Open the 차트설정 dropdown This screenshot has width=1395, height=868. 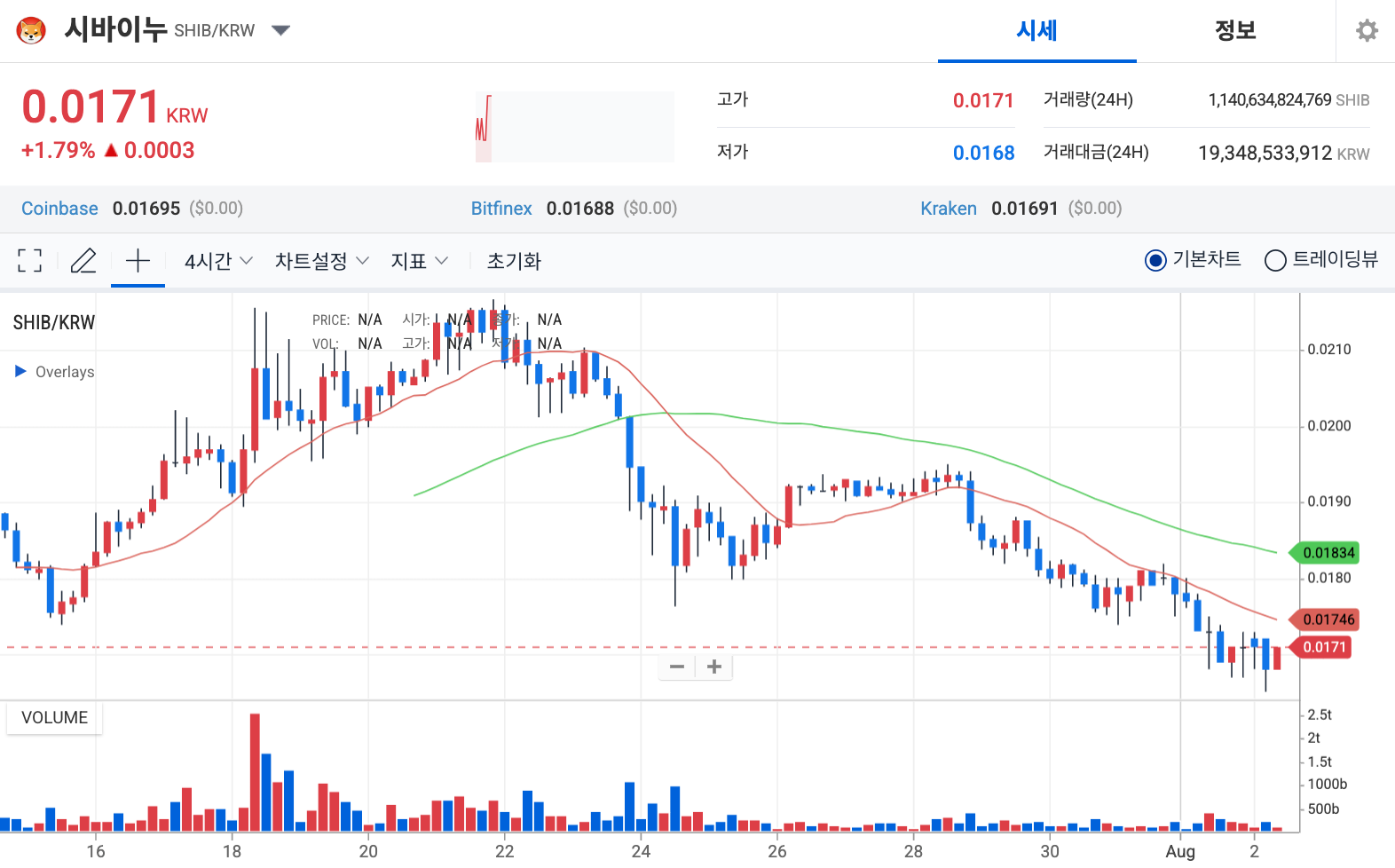click(321, 261)
